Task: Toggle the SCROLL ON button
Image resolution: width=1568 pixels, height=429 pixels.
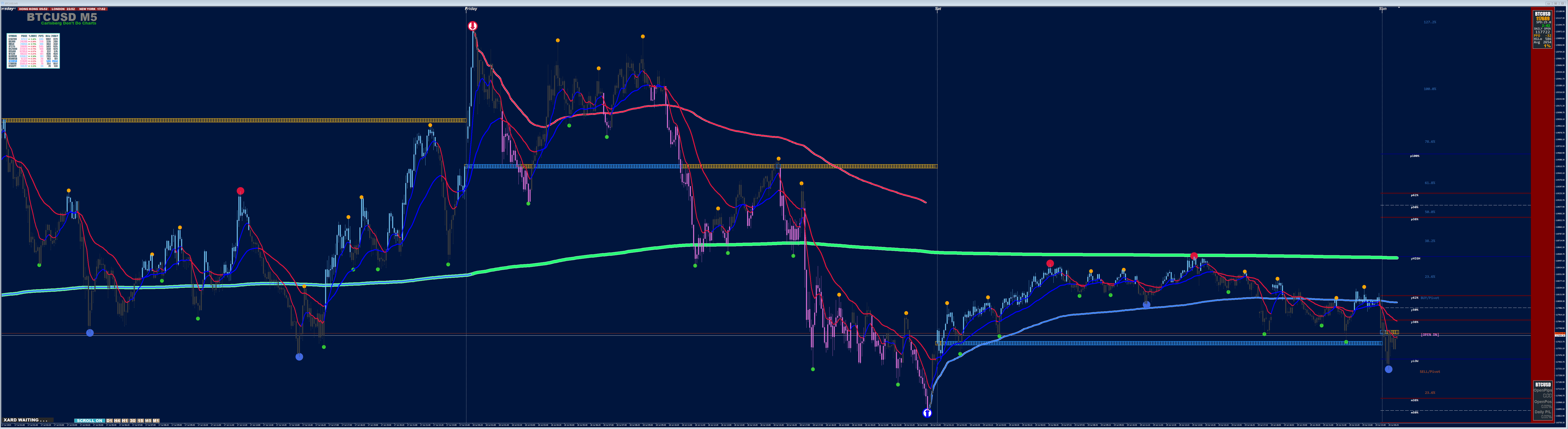Action: click(90, 420)
